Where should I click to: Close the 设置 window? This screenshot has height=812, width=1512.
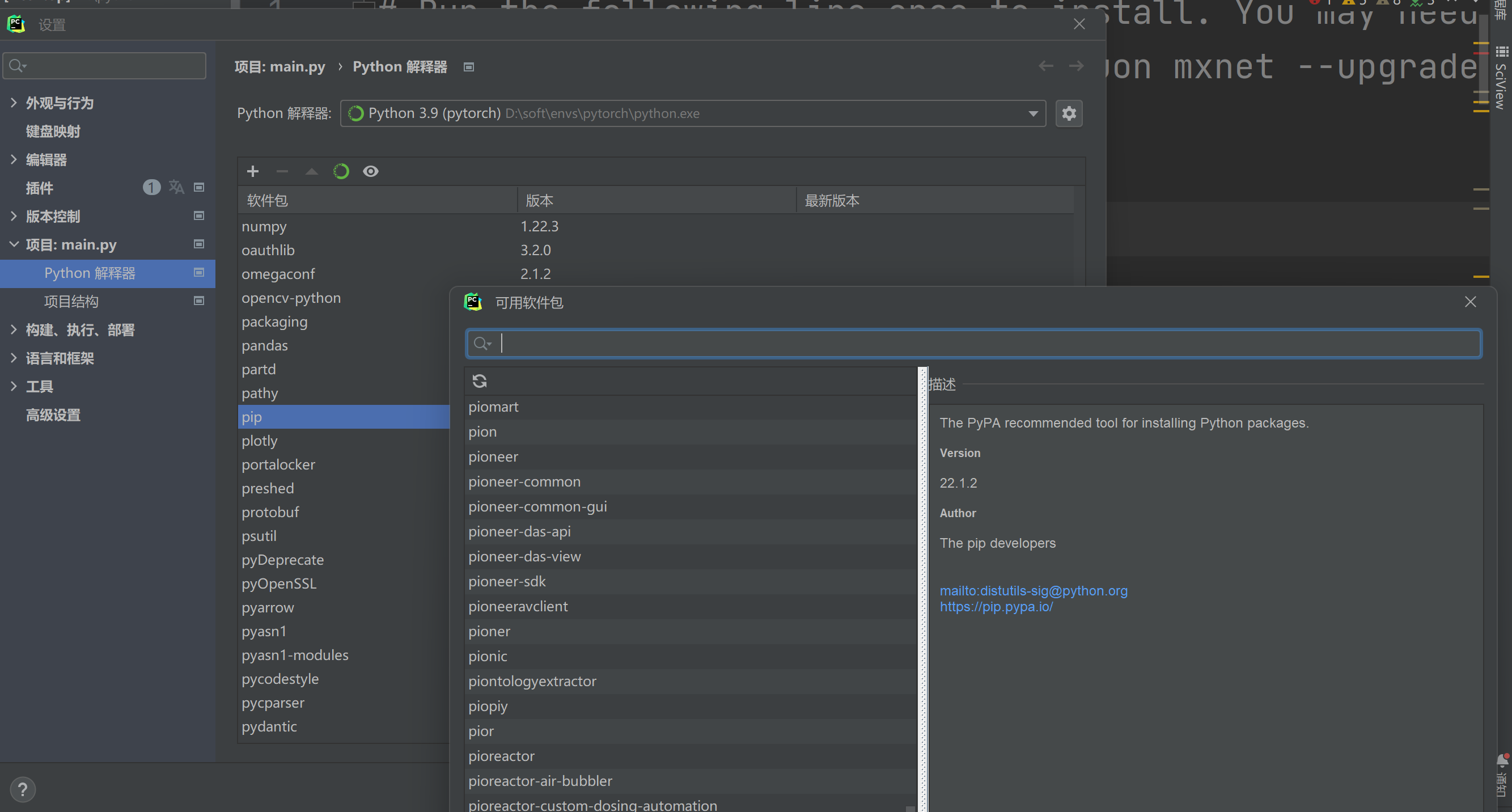(1079, 24)
